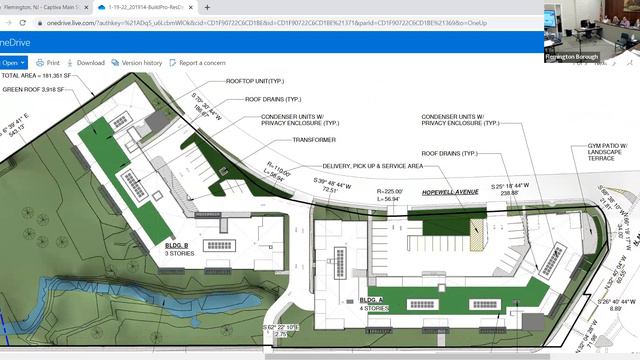The image size is (640, 360).
Task: Click the GYM PATIO W/ LANDSCAPE TERRACE label
Action: click(x=607, y=152)
